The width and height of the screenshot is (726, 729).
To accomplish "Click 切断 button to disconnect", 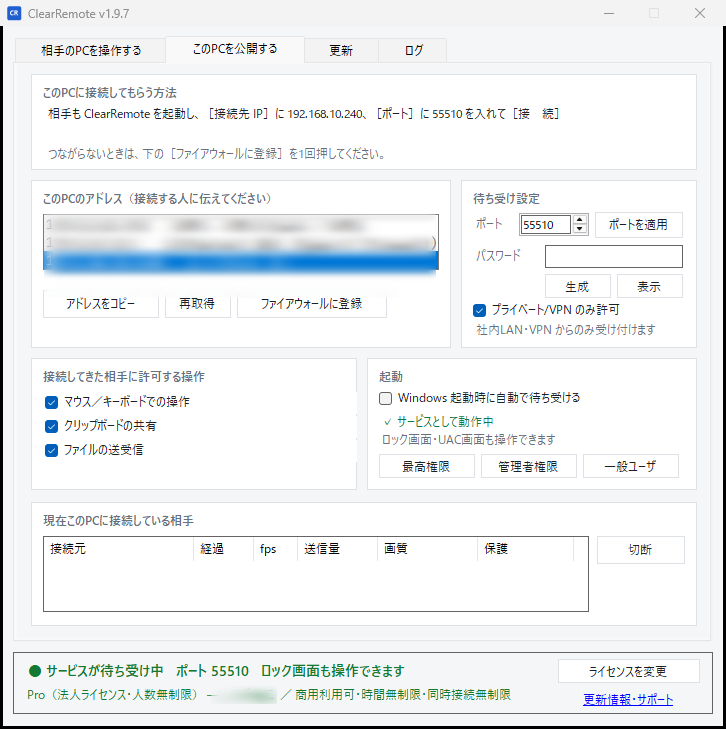I will point(640,550).
